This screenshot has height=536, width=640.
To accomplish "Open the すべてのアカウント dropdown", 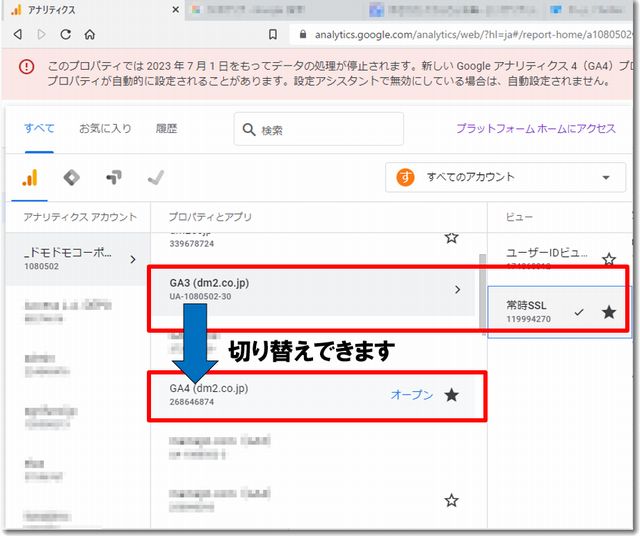I will [x=505, y=177].
